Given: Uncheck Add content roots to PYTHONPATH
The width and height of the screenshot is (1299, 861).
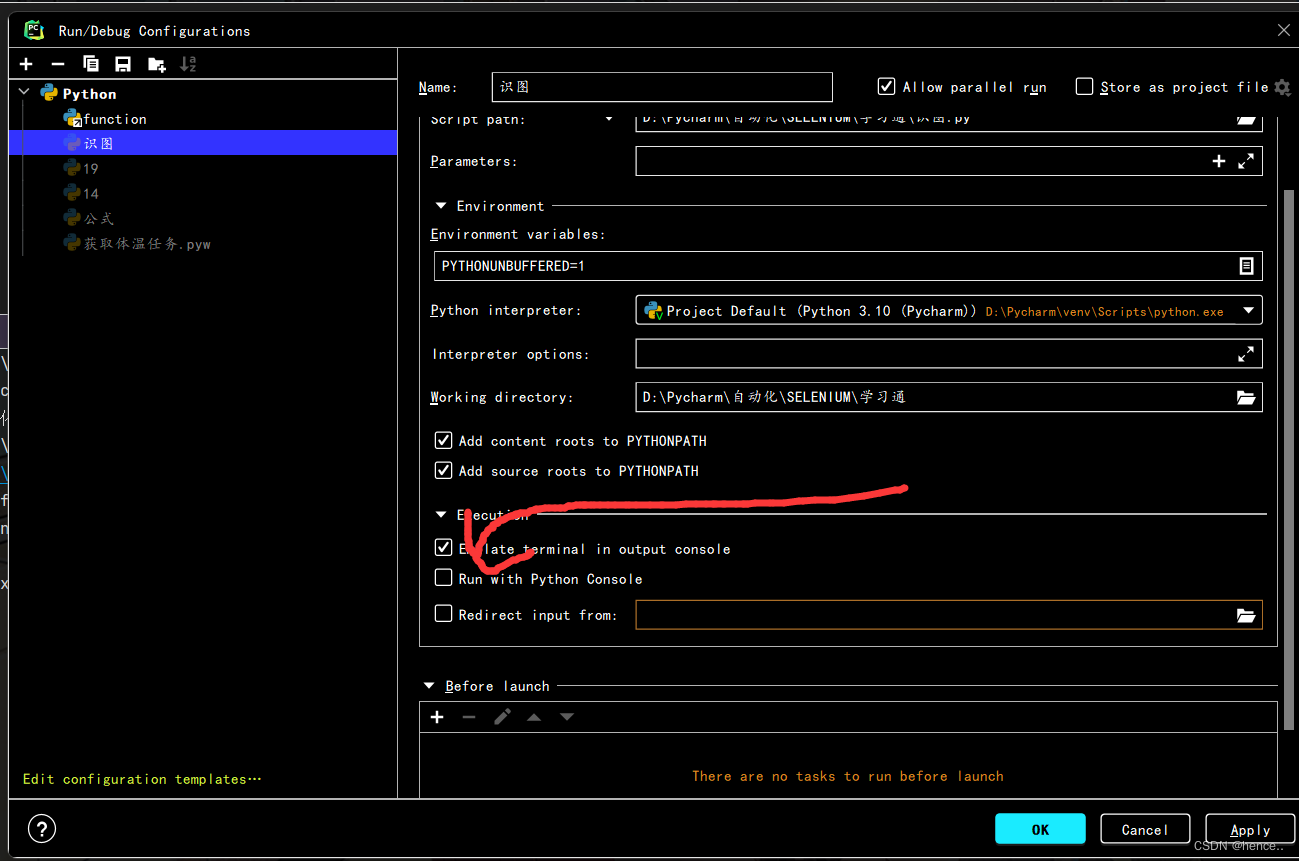Looking at the screenshot, I should [444, 441].
